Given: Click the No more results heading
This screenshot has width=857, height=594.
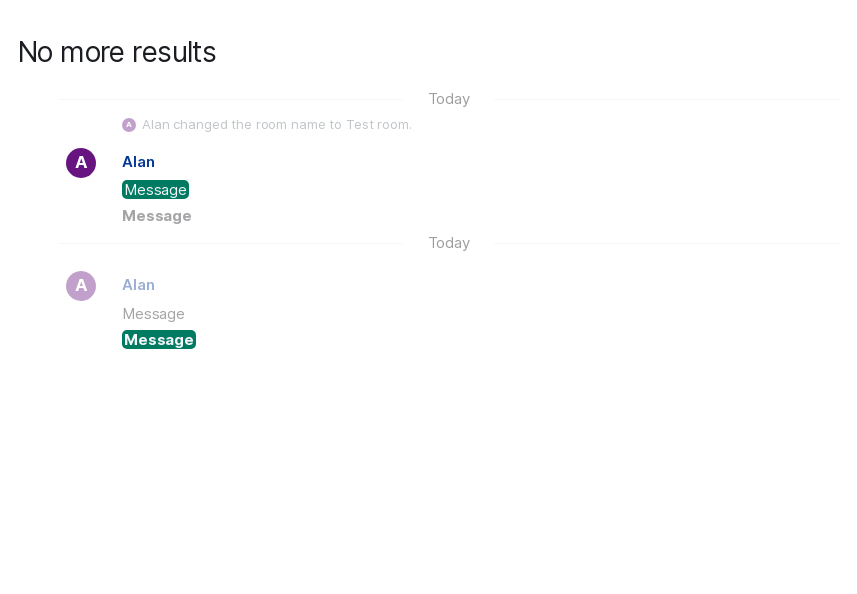Looking at the screenshot, I should point(117,52).
